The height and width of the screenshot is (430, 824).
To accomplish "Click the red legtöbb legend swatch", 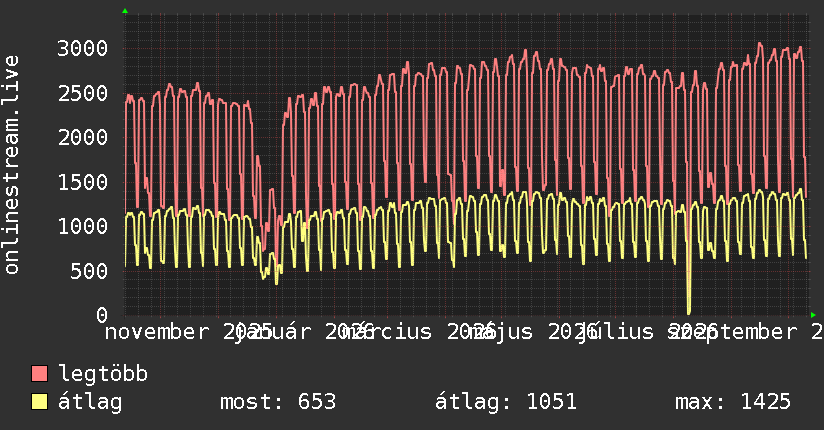I will (x=39, y=374).
